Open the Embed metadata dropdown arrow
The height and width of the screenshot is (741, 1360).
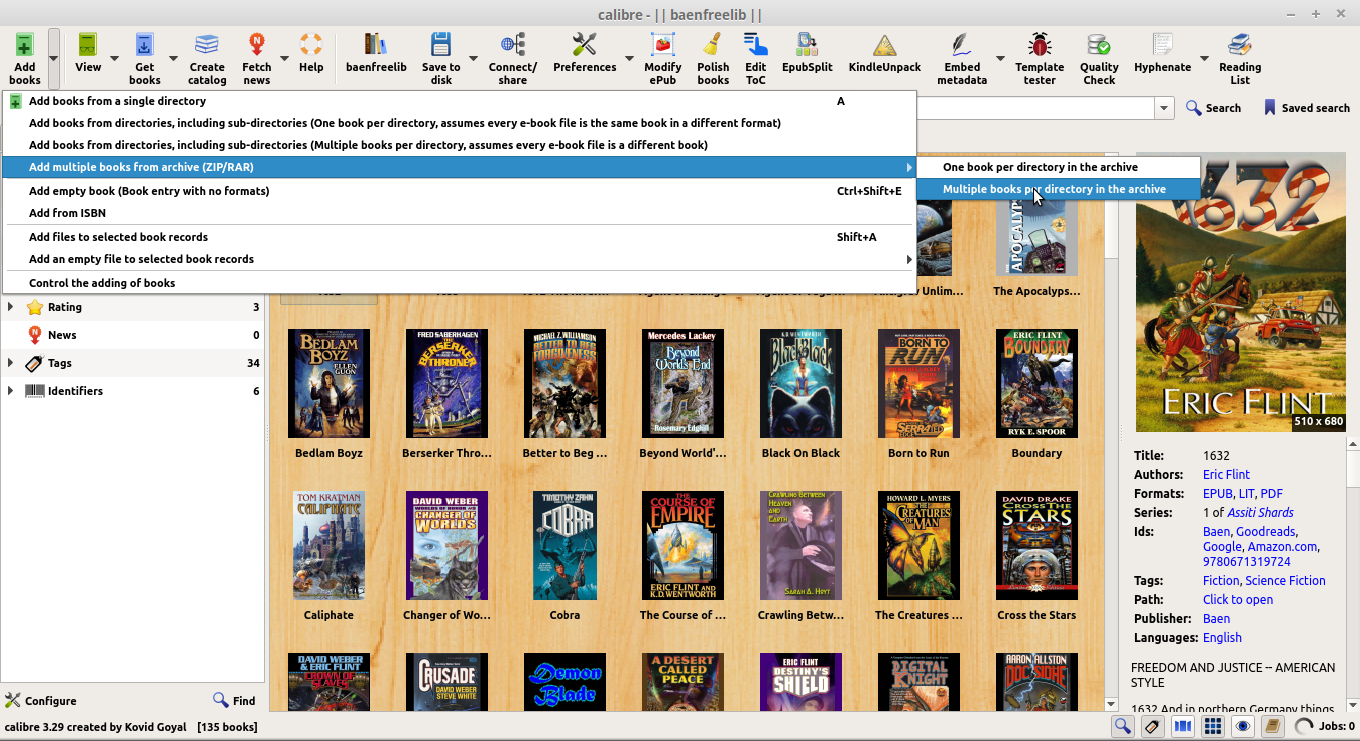[1000, 59]
